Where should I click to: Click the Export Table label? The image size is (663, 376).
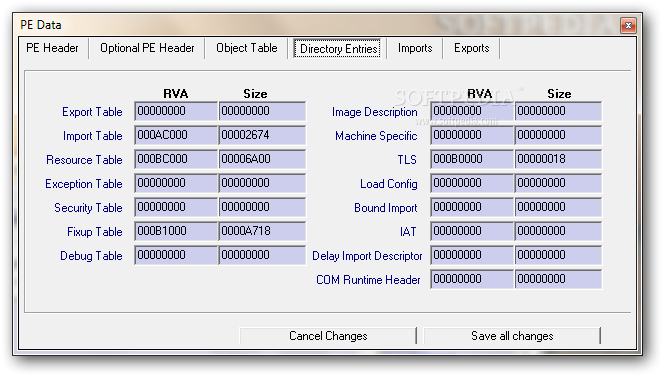click(92, 112)
